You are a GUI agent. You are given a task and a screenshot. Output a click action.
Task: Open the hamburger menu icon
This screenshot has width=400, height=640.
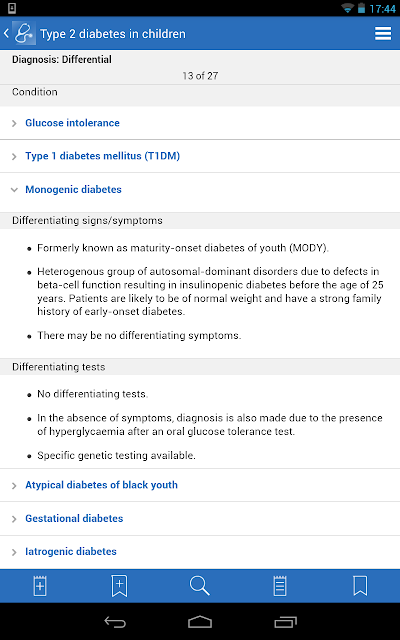383,33
